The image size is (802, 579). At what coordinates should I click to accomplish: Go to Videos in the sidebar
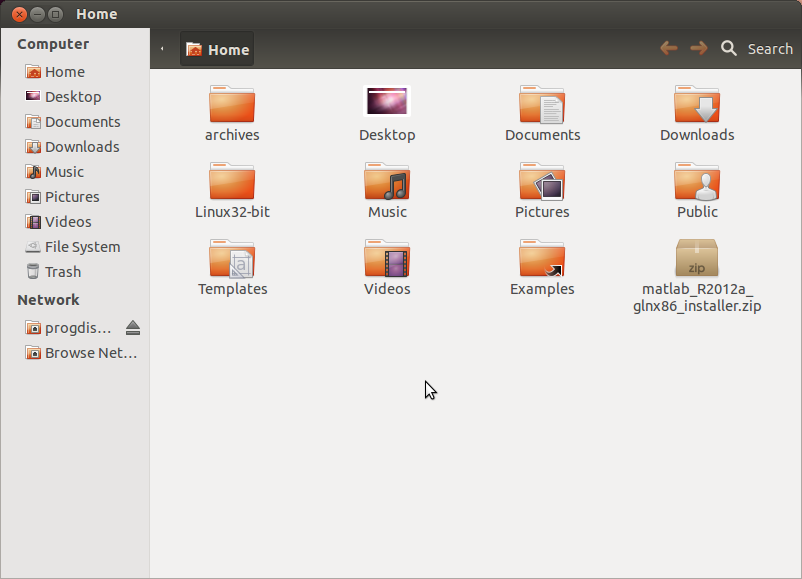[x=75, y=222]
